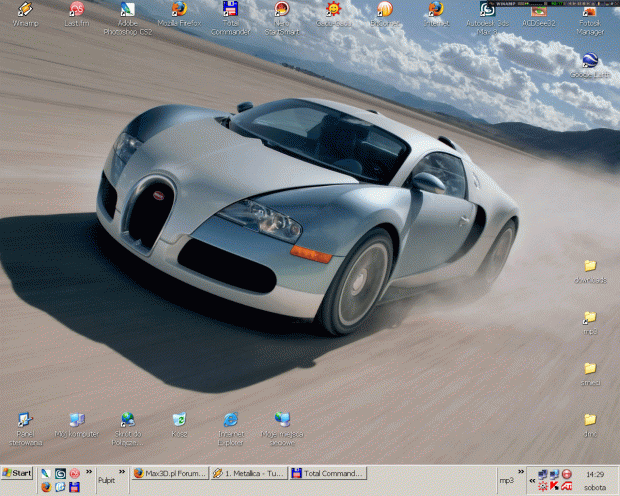The image size is (620, 496).
Task: Open Total Commander desktop shortcut
Action: pyautogui.click(x=230, y=10)
